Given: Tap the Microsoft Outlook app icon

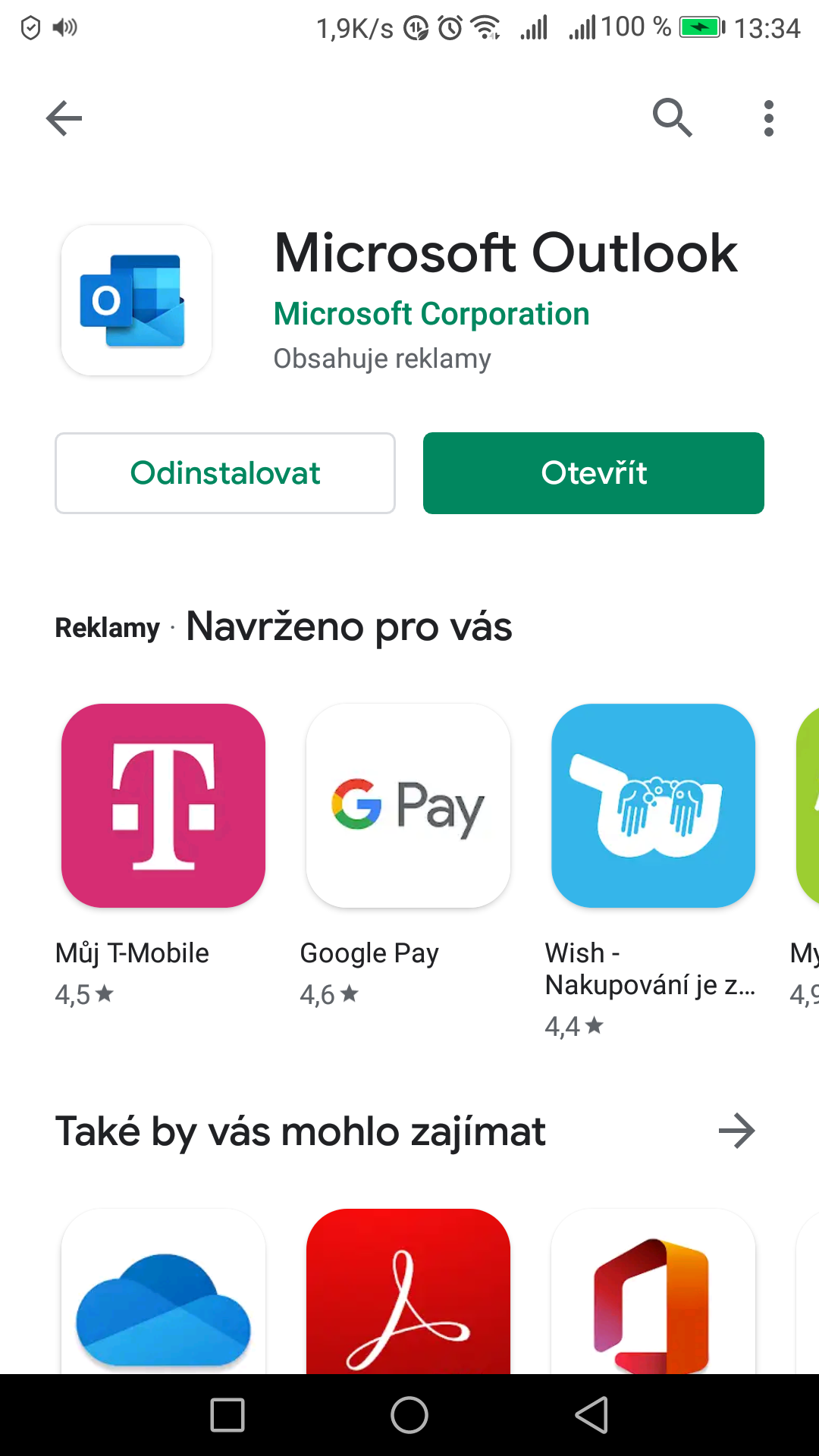Looking at the screenshot, I should click(136, 300).
